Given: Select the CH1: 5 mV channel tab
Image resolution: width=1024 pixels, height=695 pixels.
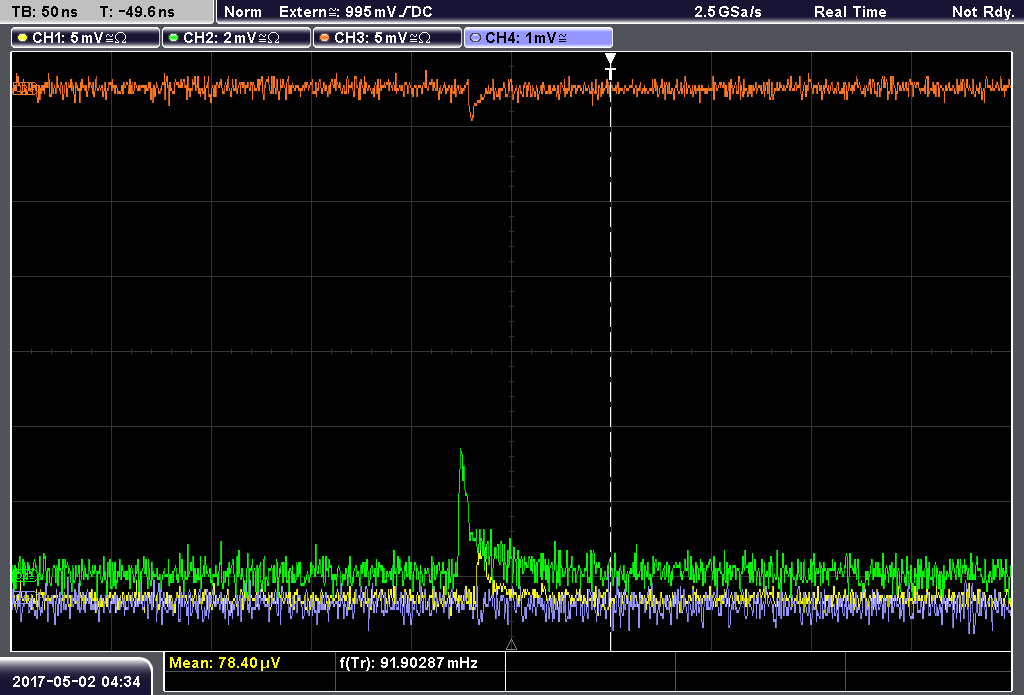Looking at the screenshot, I should coord(86,38).
